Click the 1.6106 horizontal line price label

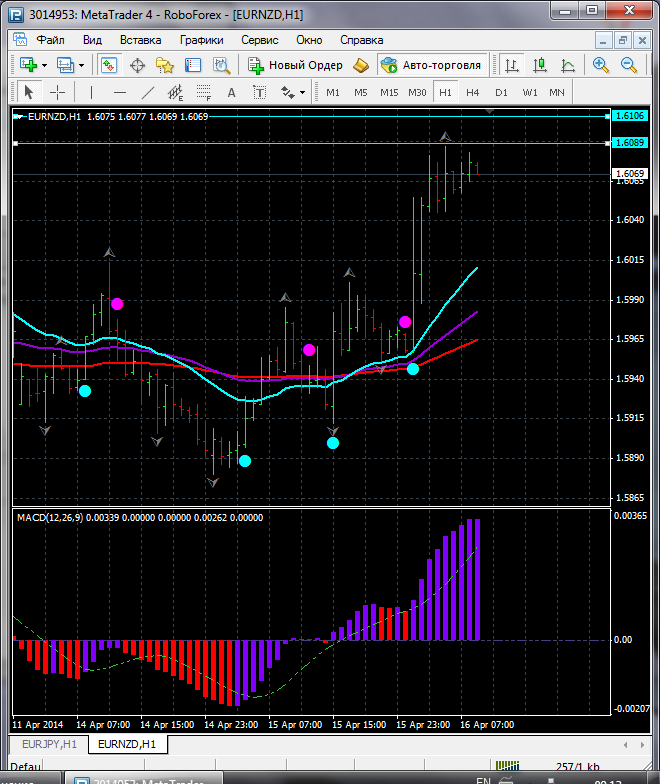629,116
